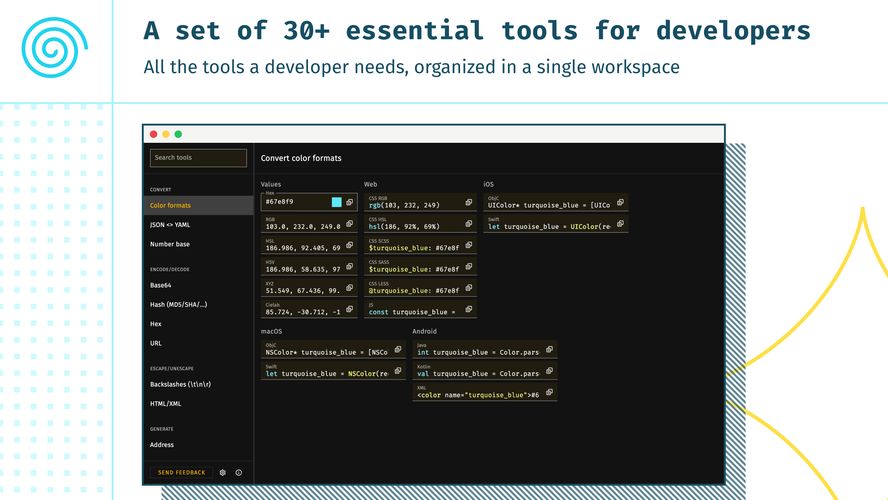Copy the CSS HSL value
The image size is (888, 500).
pyautogui.click(x=466, y=224)
